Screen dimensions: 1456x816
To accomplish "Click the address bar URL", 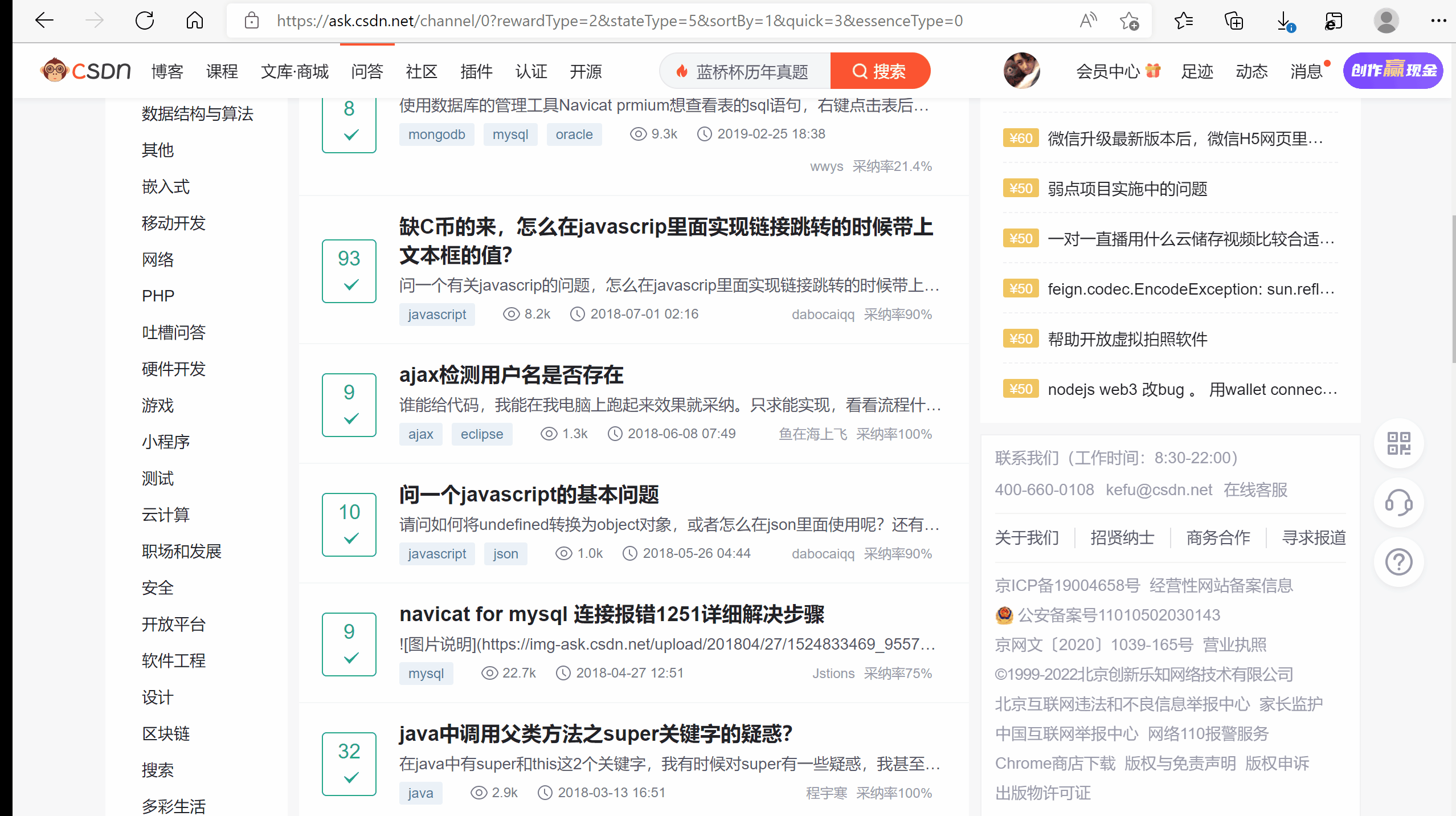I will point(619,21).
